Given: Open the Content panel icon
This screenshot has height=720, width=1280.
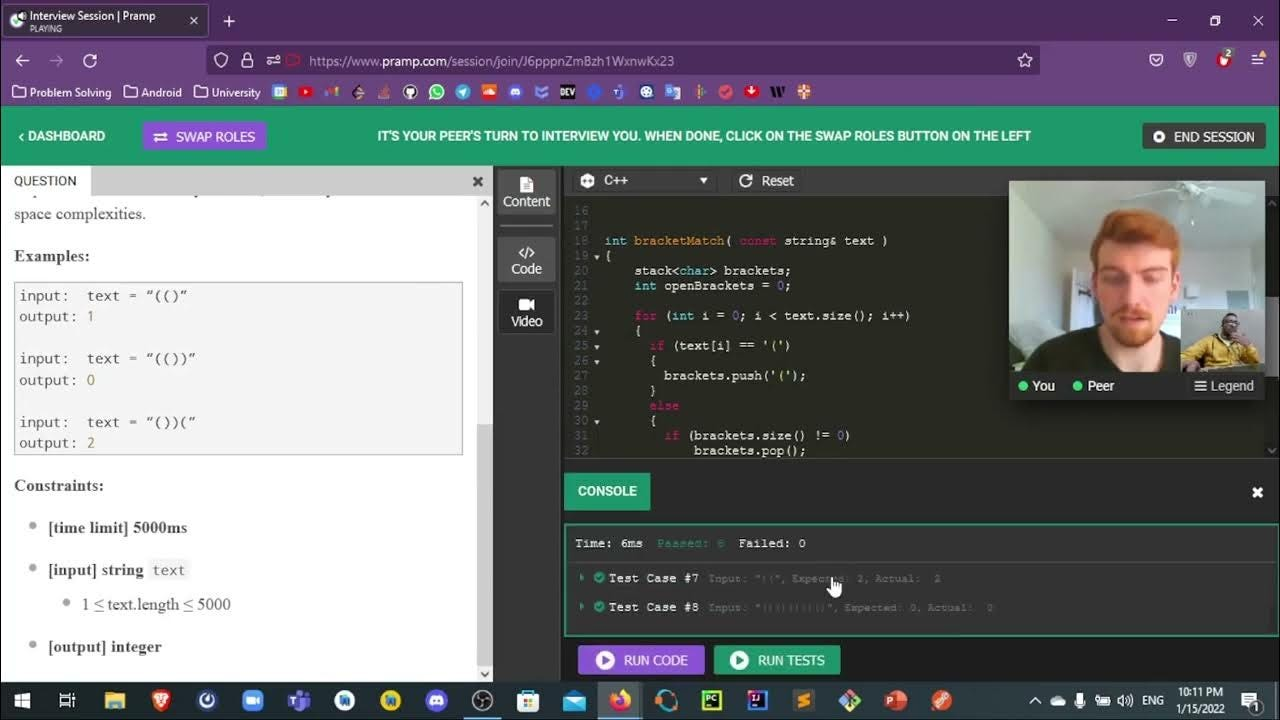Looking at the screenshot, I should click(x=526, y=191).
